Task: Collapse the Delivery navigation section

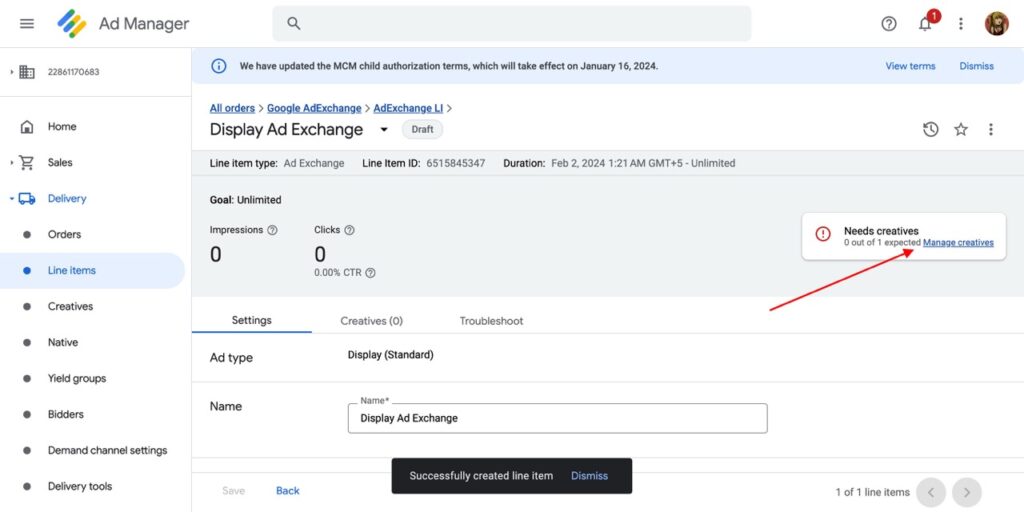Action: [12, 198]
